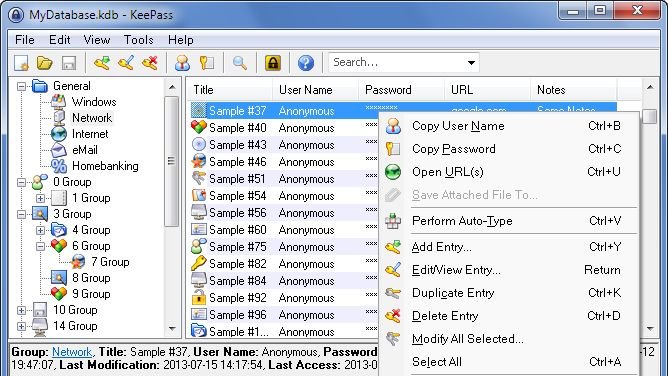Click the key icon of Sample #82

(199, 263)
